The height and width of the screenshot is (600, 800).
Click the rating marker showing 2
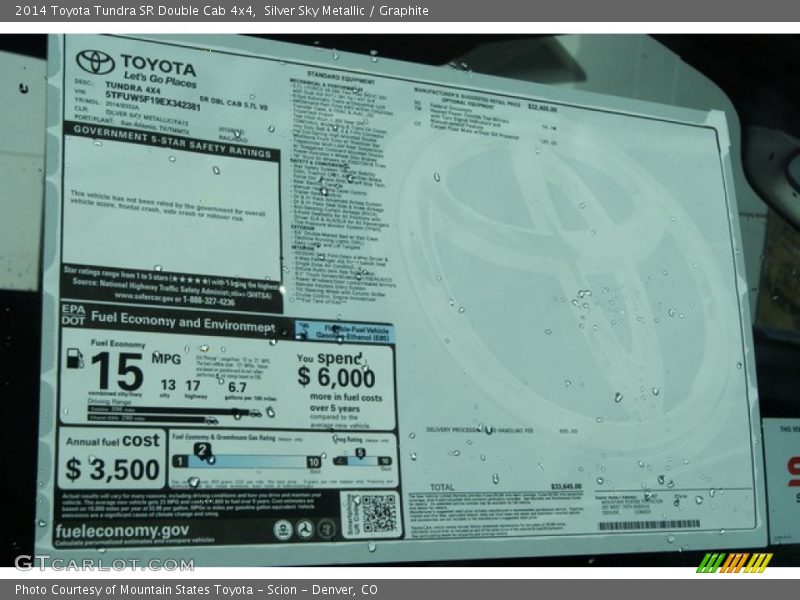pyautogui.click(x=203, y=450)
